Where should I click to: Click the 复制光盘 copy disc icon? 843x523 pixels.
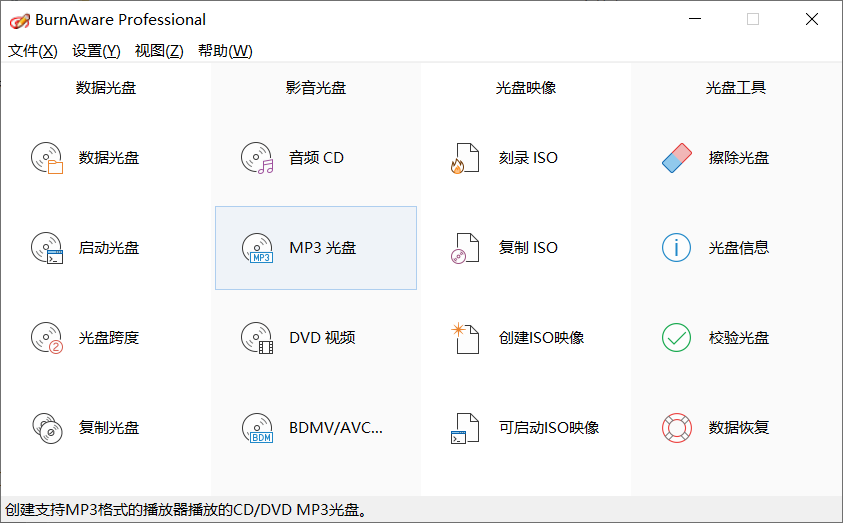pos(47,428)
